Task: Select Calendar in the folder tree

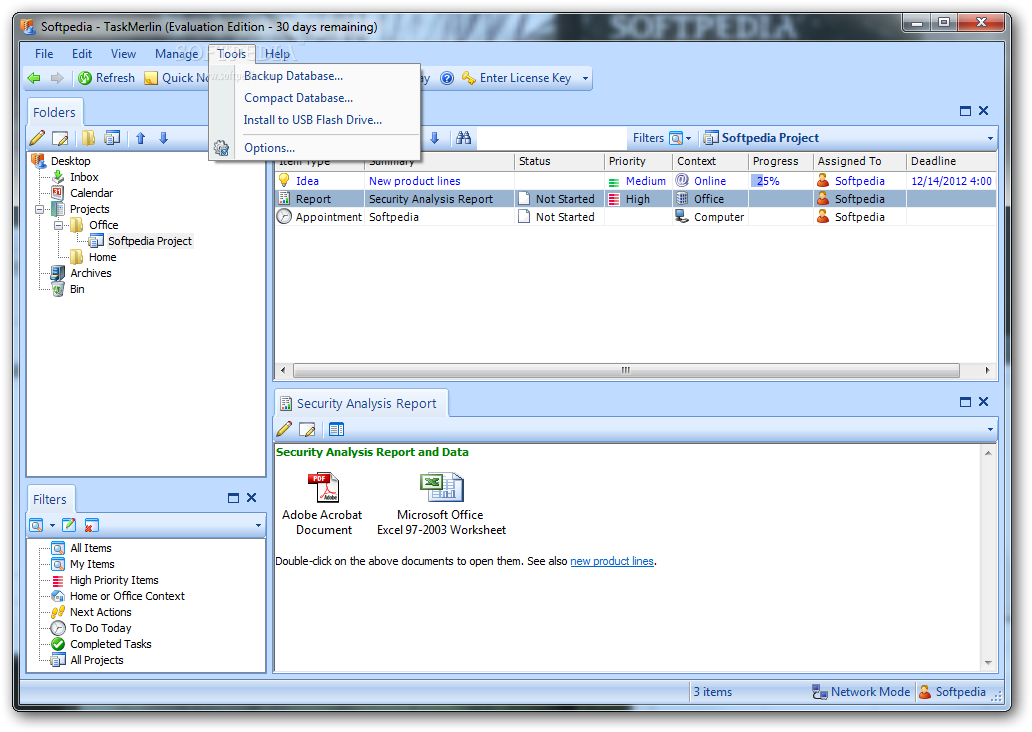Action: (91, 193)
